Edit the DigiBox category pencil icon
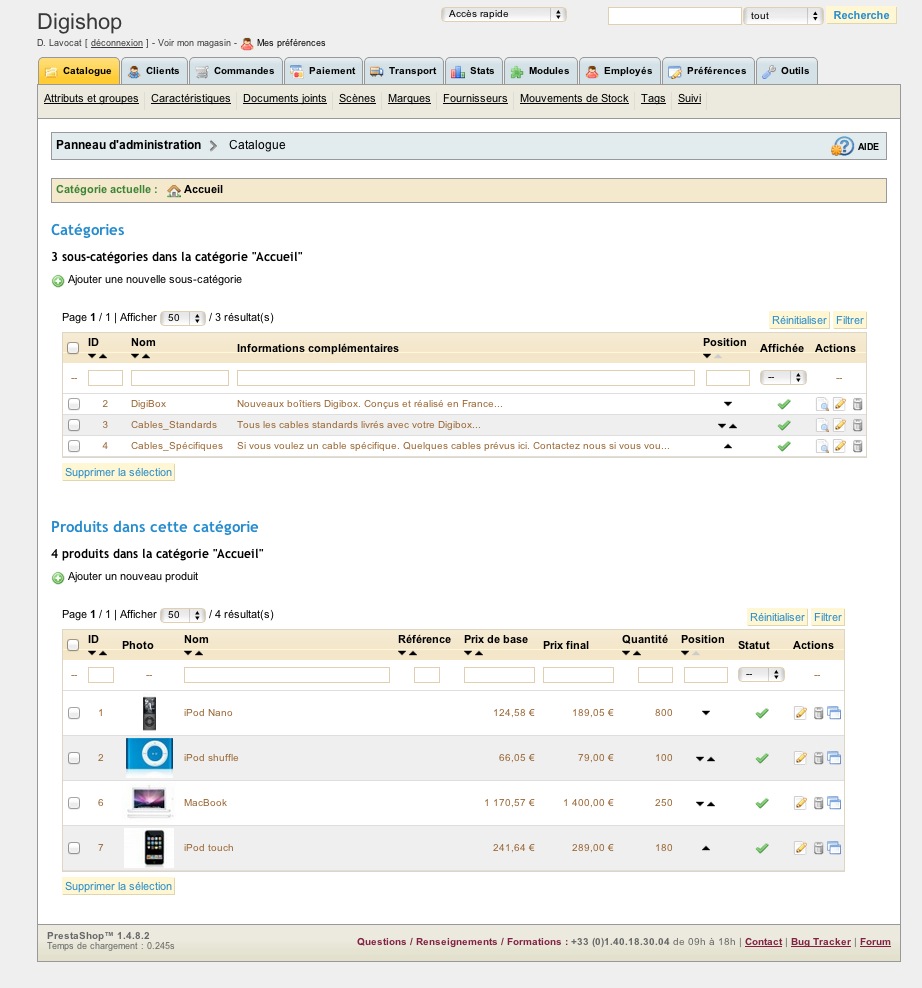The height and width of the screenshot is (988, 922). point(839,404)
